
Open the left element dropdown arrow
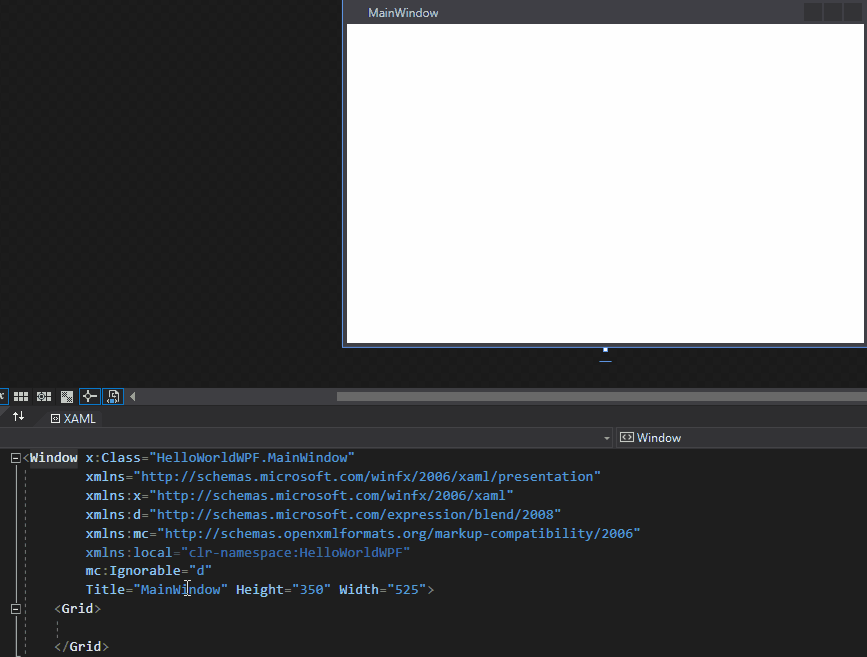pyautogui.click(x=607, y=438)
